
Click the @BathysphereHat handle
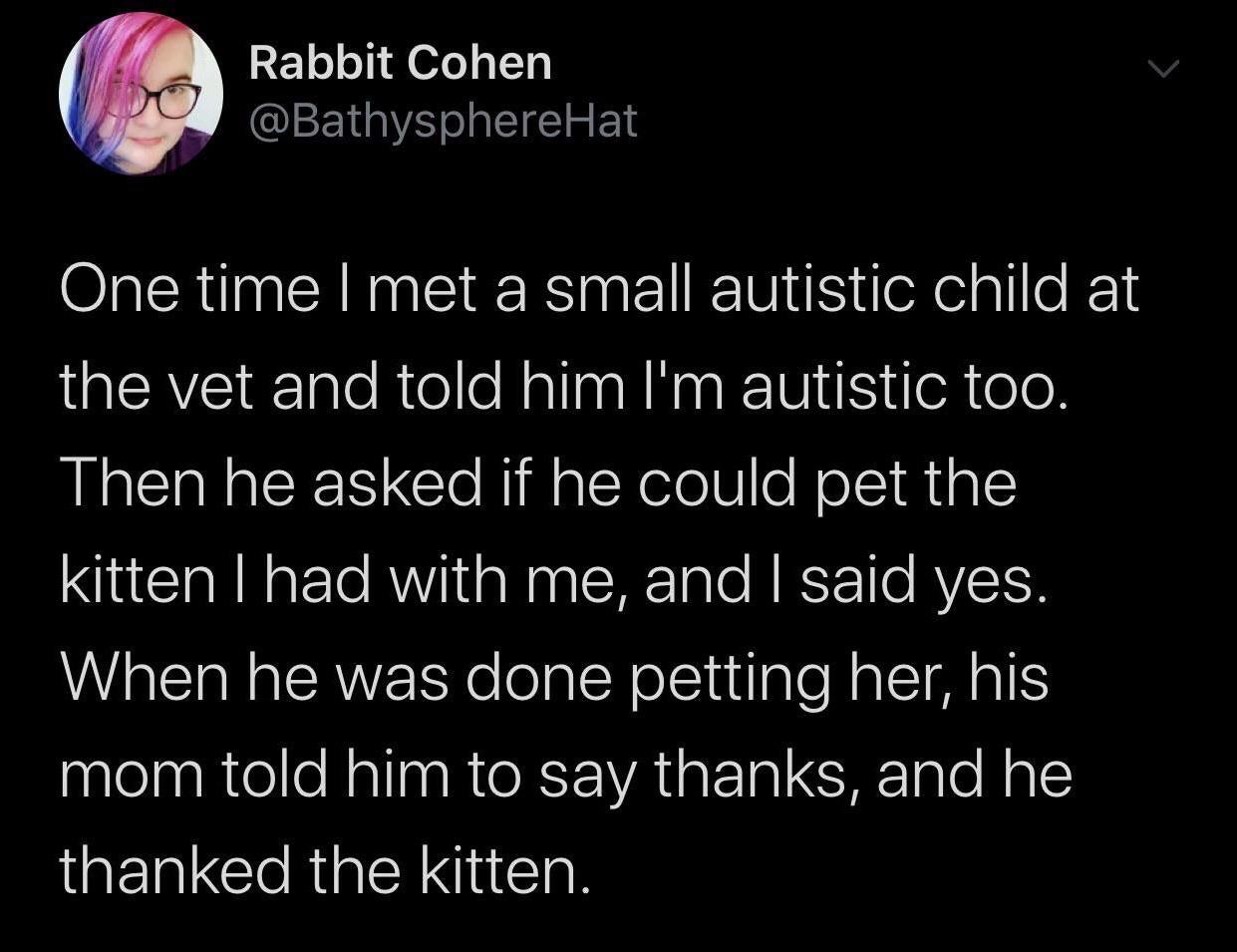click(443, 121)
